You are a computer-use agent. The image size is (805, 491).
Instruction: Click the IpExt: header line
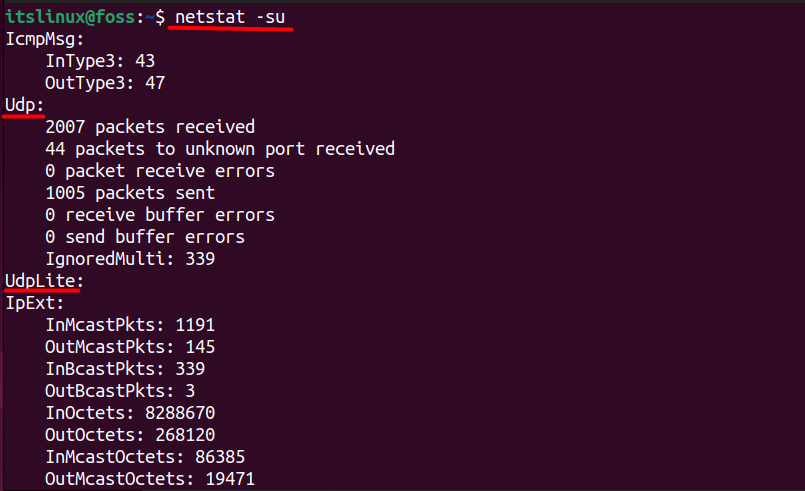point(35,303)
